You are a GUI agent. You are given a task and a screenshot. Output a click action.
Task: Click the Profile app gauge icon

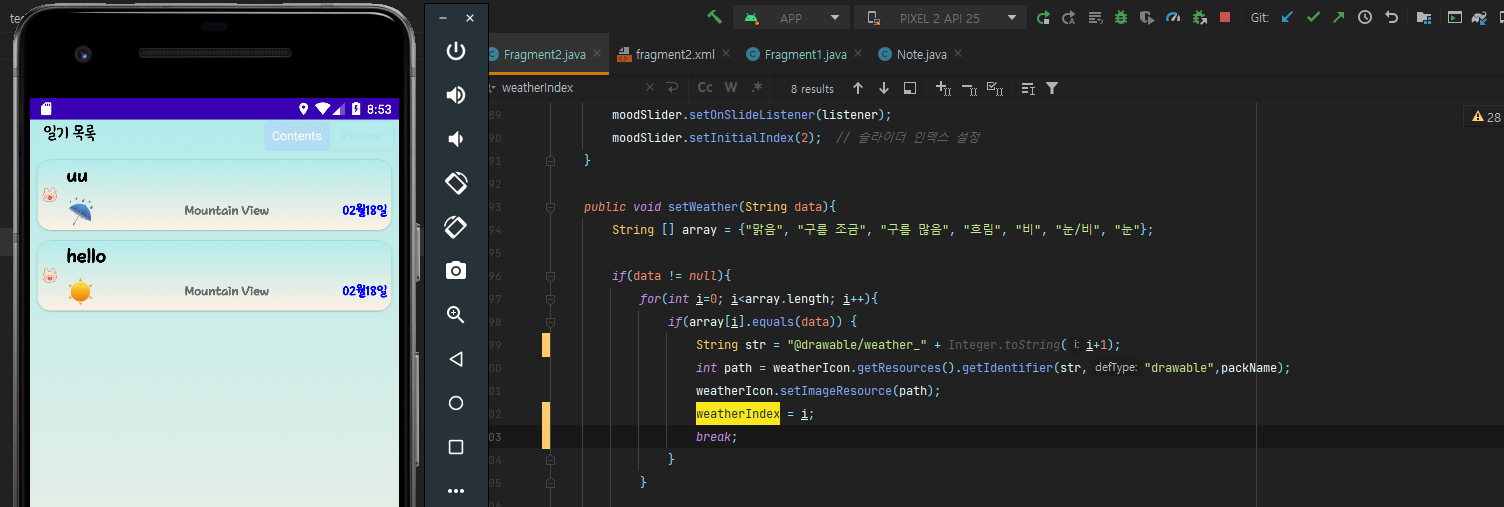tap(1173, 17)
